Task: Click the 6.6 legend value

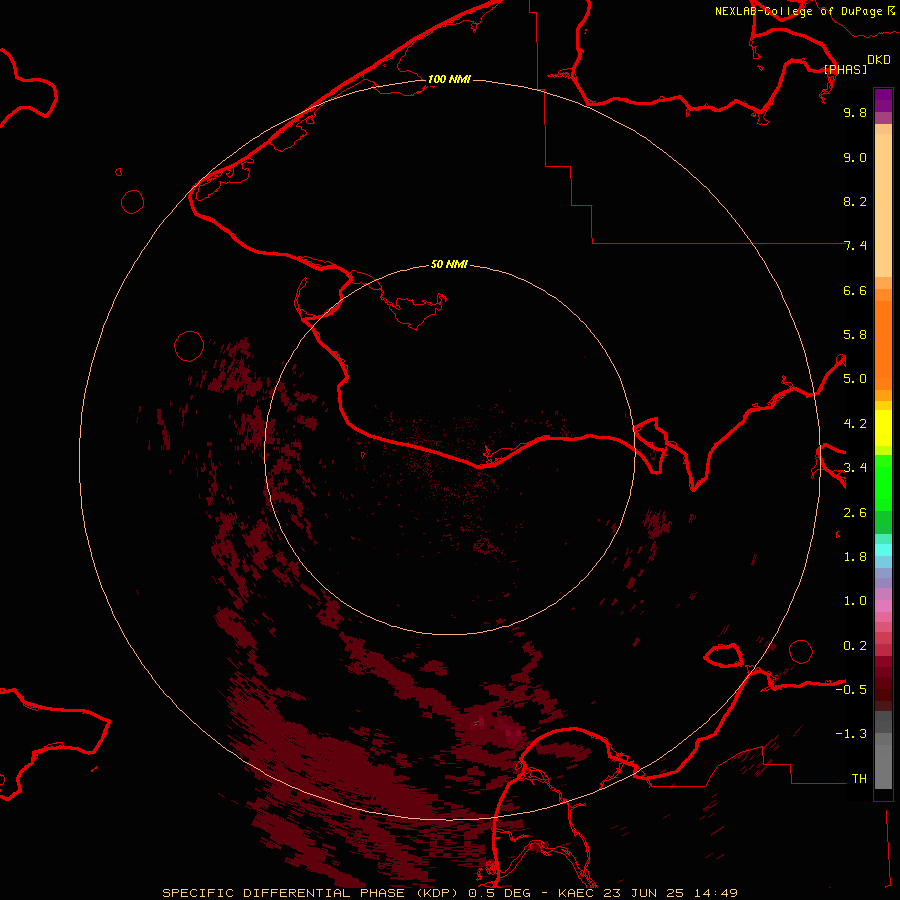Action: pyautogui.click(x=855, y=290)
